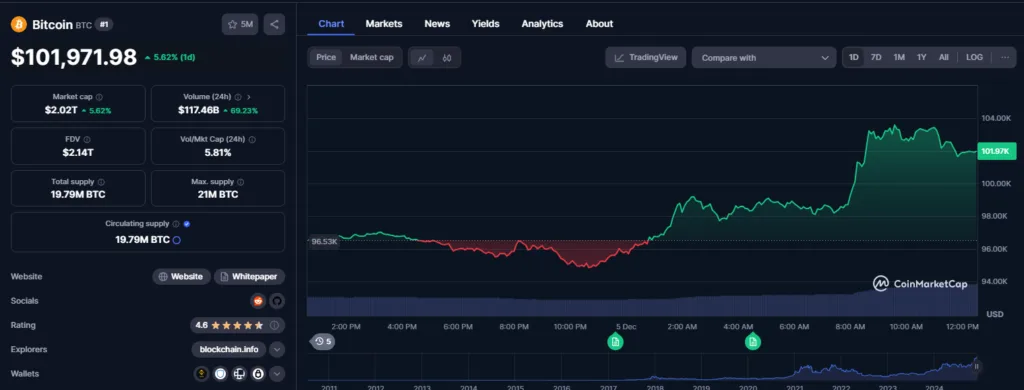1024x390 pixels.
Task: Click the timeline range handle at right end
Action: coord(976,366)
